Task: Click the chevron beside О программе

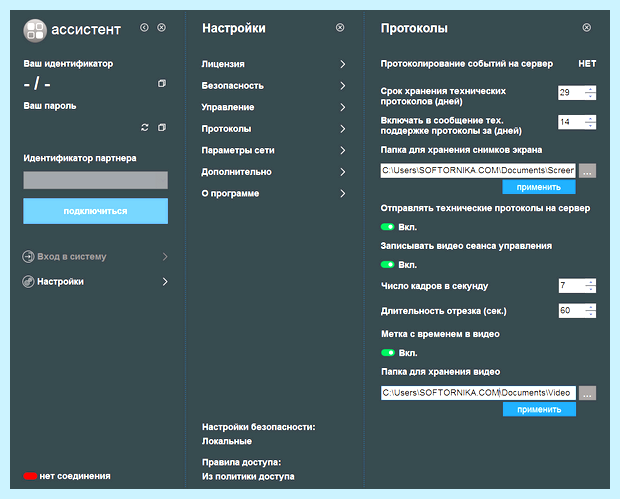Action: click(342, 193)
